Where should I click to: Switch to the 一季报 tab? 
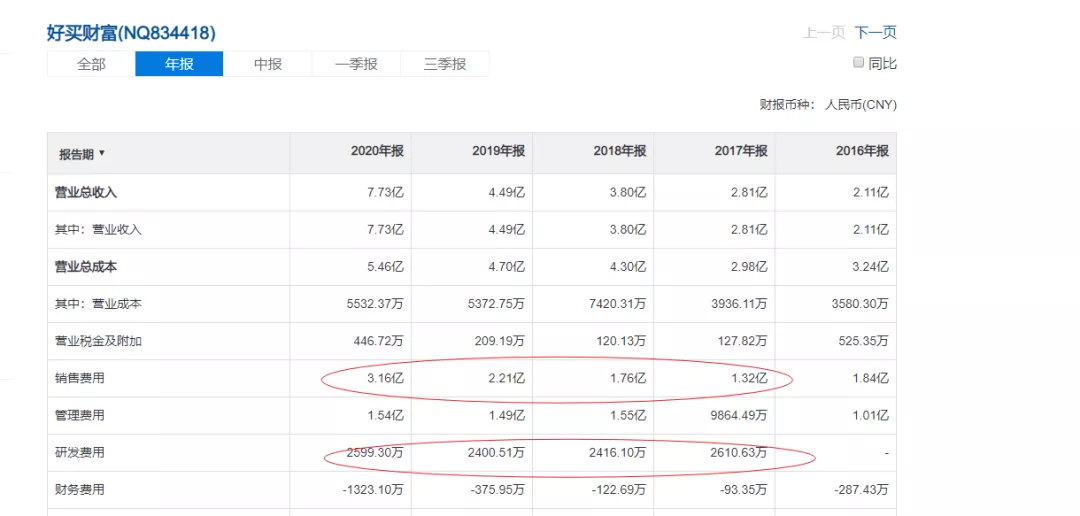point(356,64)
